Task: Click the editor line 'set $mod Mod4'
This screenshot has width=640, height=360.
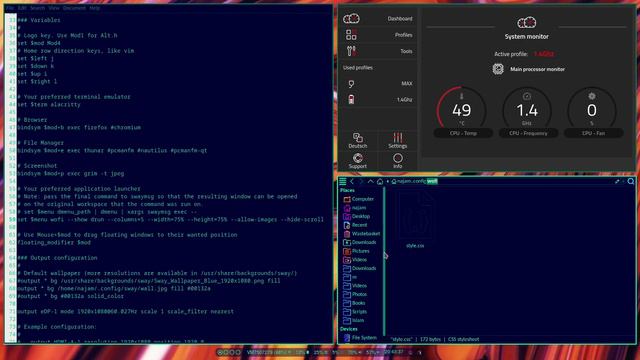Action: tap(39, 43)
